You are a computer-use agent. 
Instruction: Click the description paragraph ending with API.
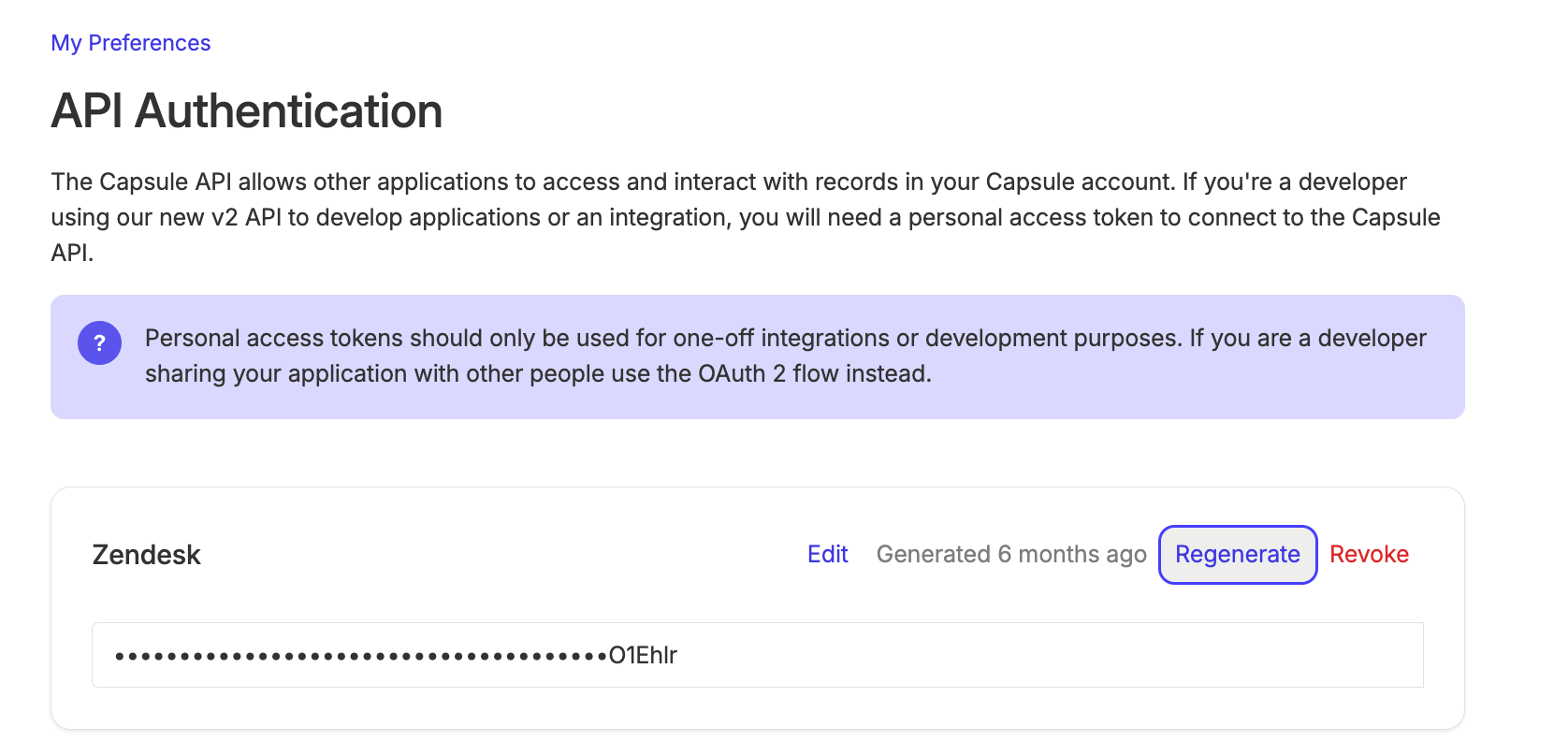(x=746, y=217)
